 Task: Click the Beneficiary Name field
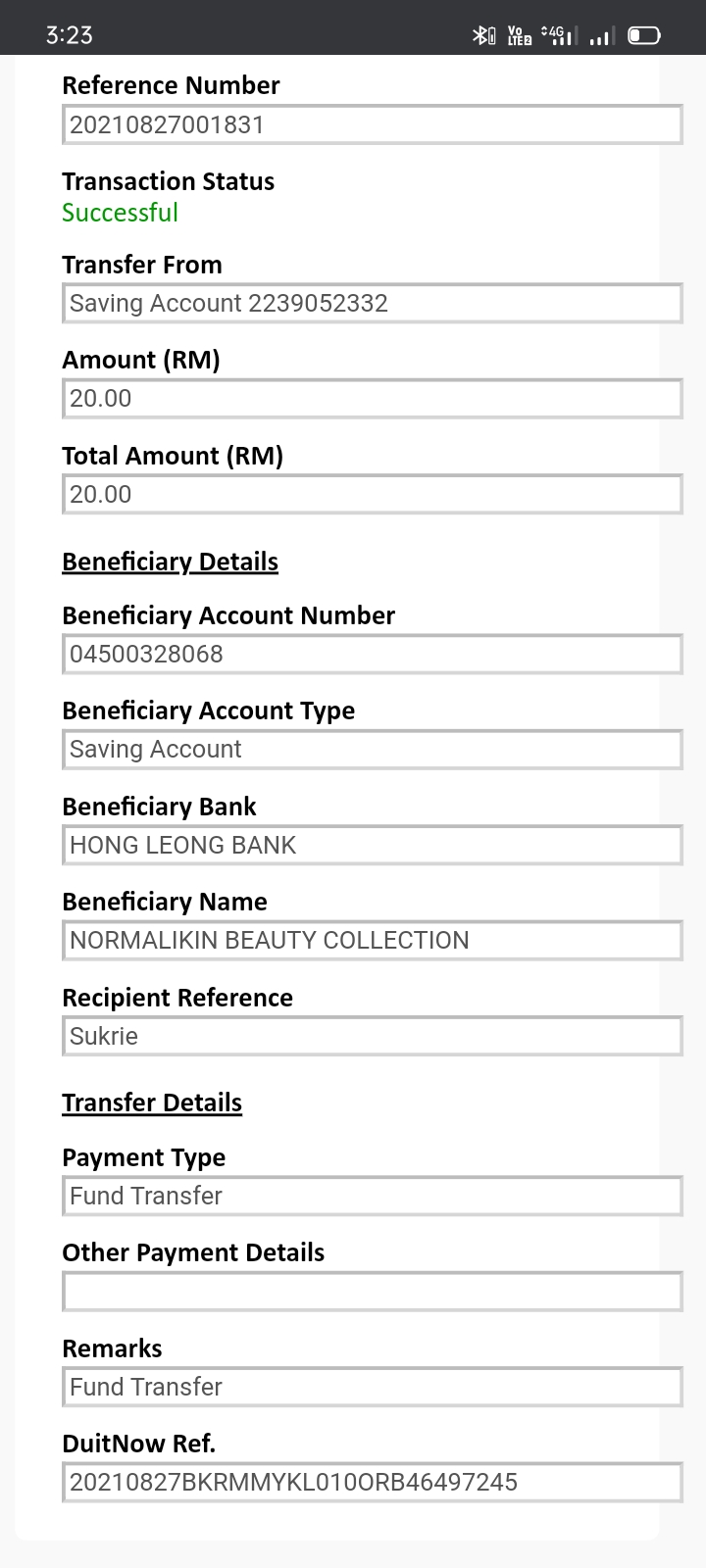[373, 940]
